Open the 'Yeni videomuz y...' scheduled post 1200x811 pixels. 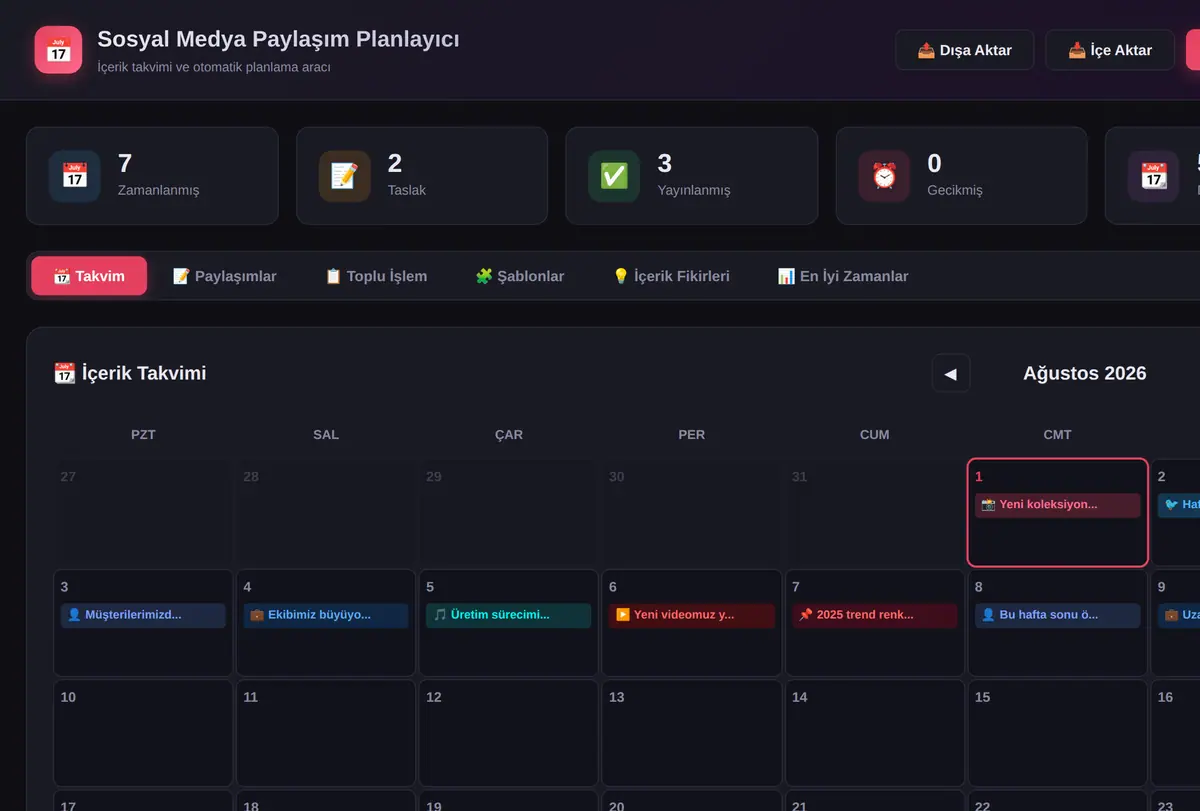[x=692, y=615]
